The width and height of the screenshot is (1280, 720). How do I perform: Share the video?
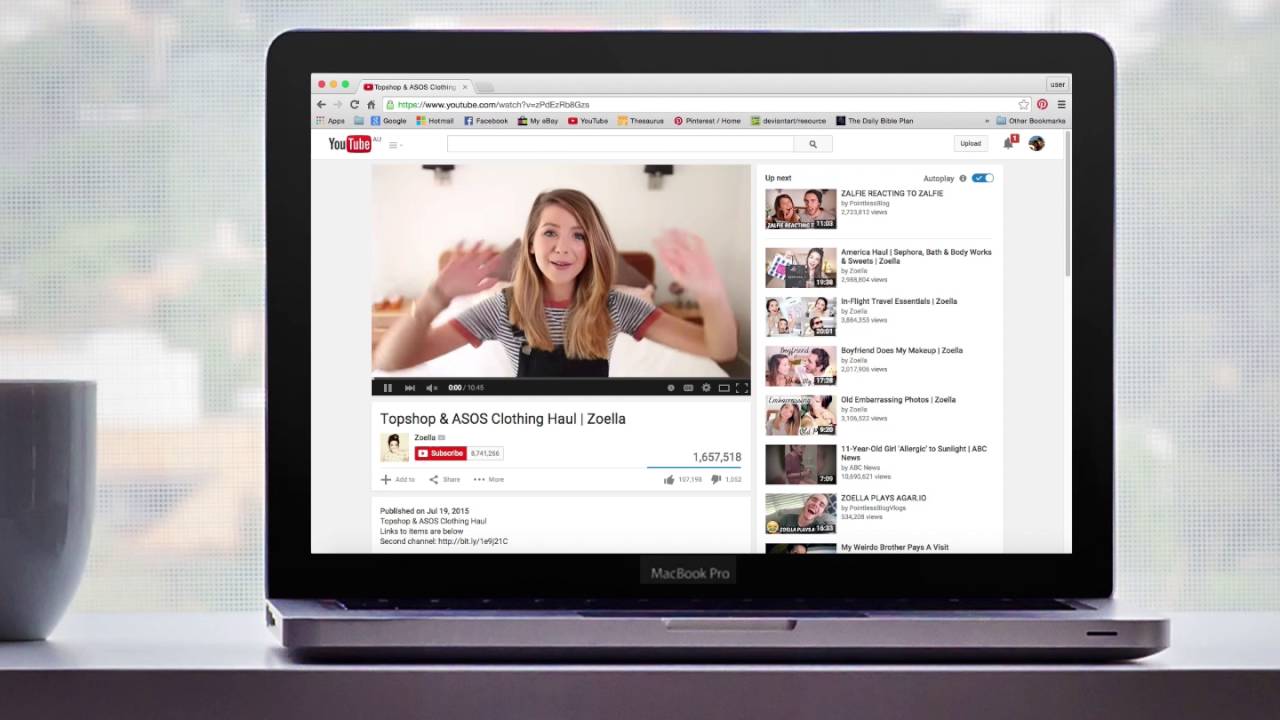(445, 480)
